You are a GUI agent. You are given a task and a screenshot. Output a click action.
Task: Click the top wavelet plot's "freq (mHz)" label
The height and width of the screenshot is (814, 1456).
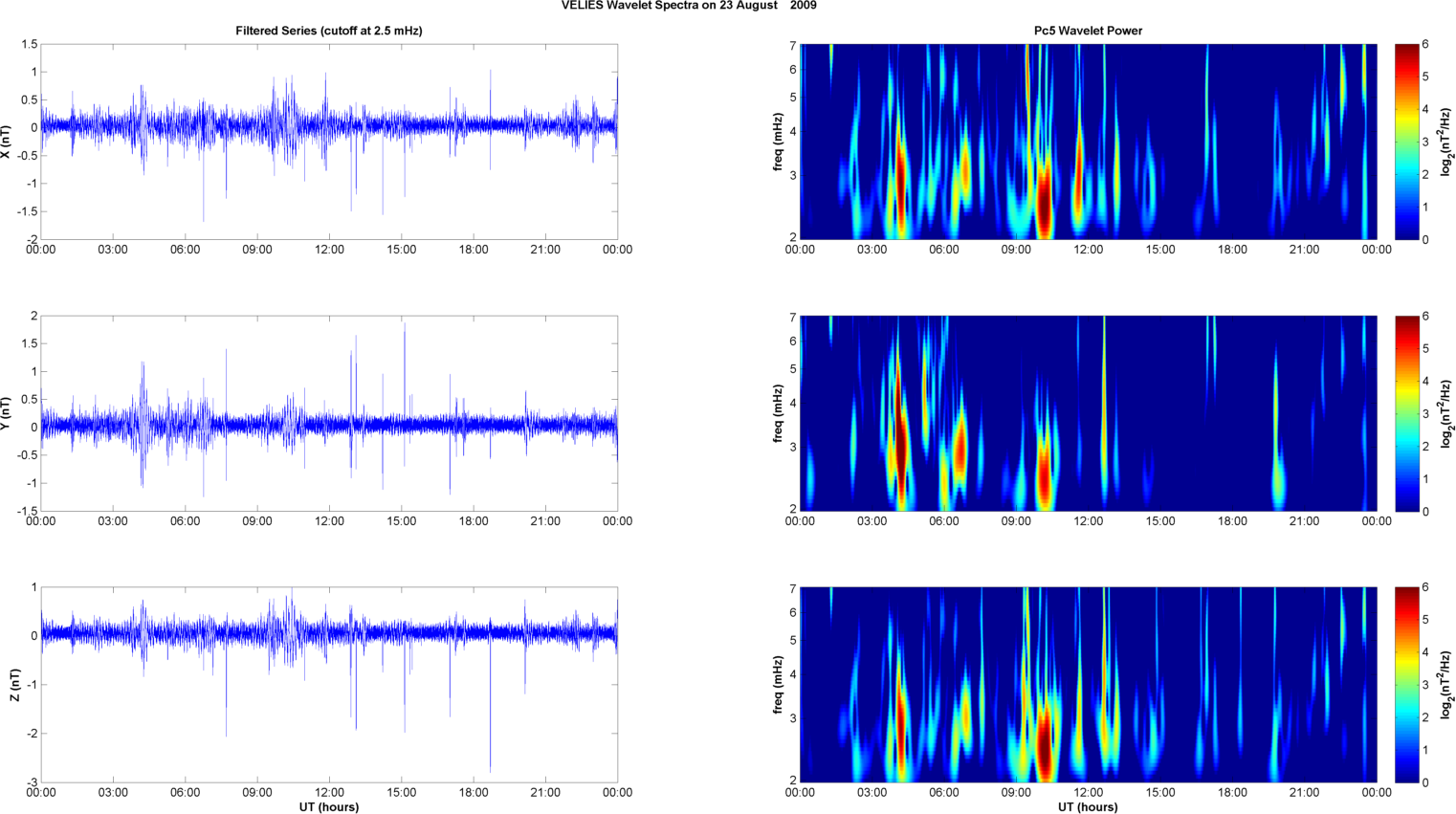click(x=779, y=142)
